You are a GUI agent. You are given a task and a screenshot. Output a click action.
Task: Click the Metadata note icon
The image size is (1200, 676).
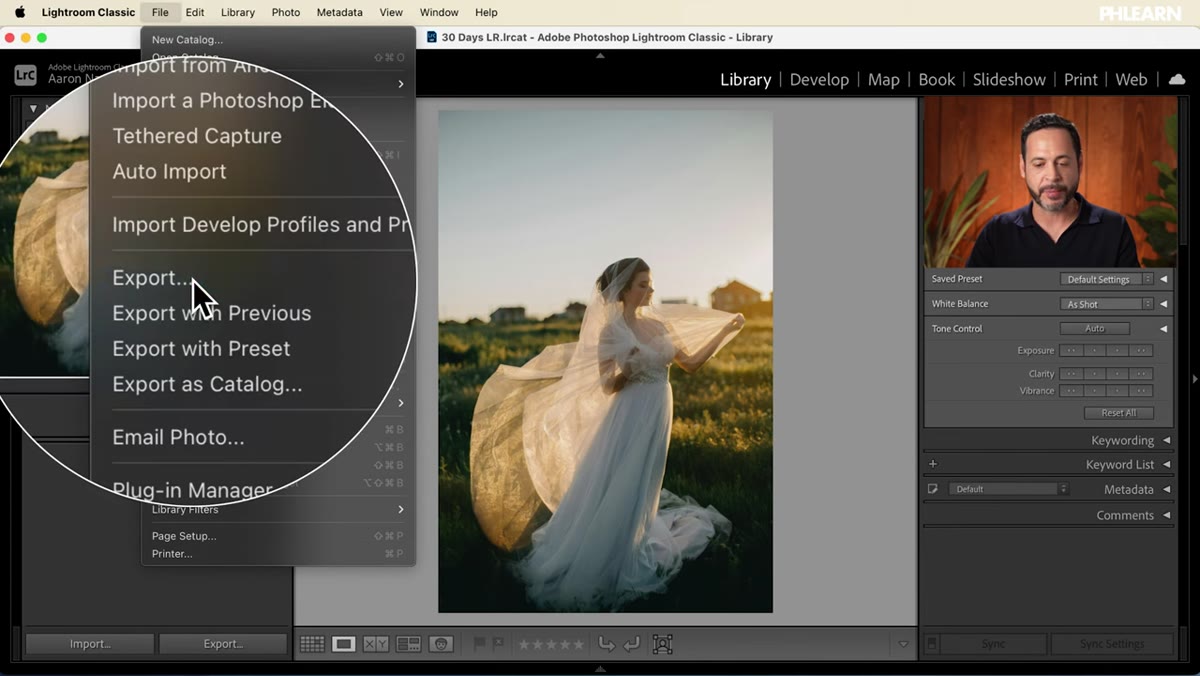(x=933, y=489)
